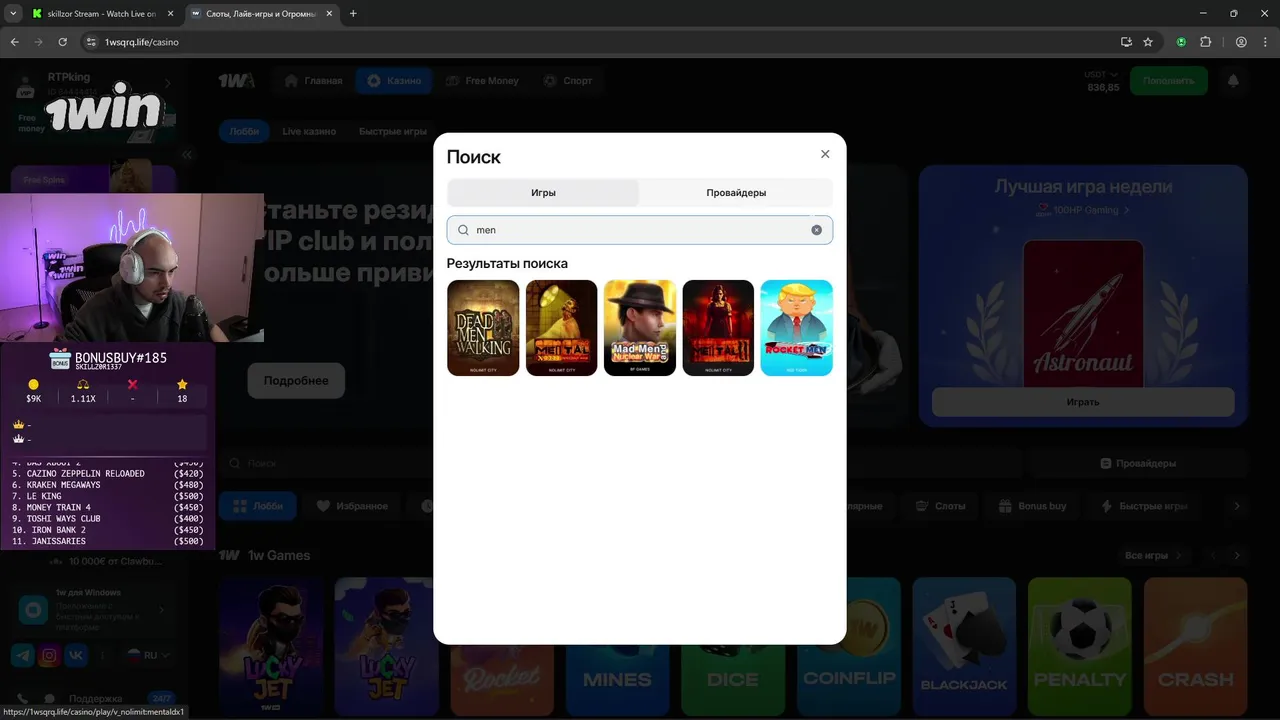Click Играть button under Astronaut

1083,402
